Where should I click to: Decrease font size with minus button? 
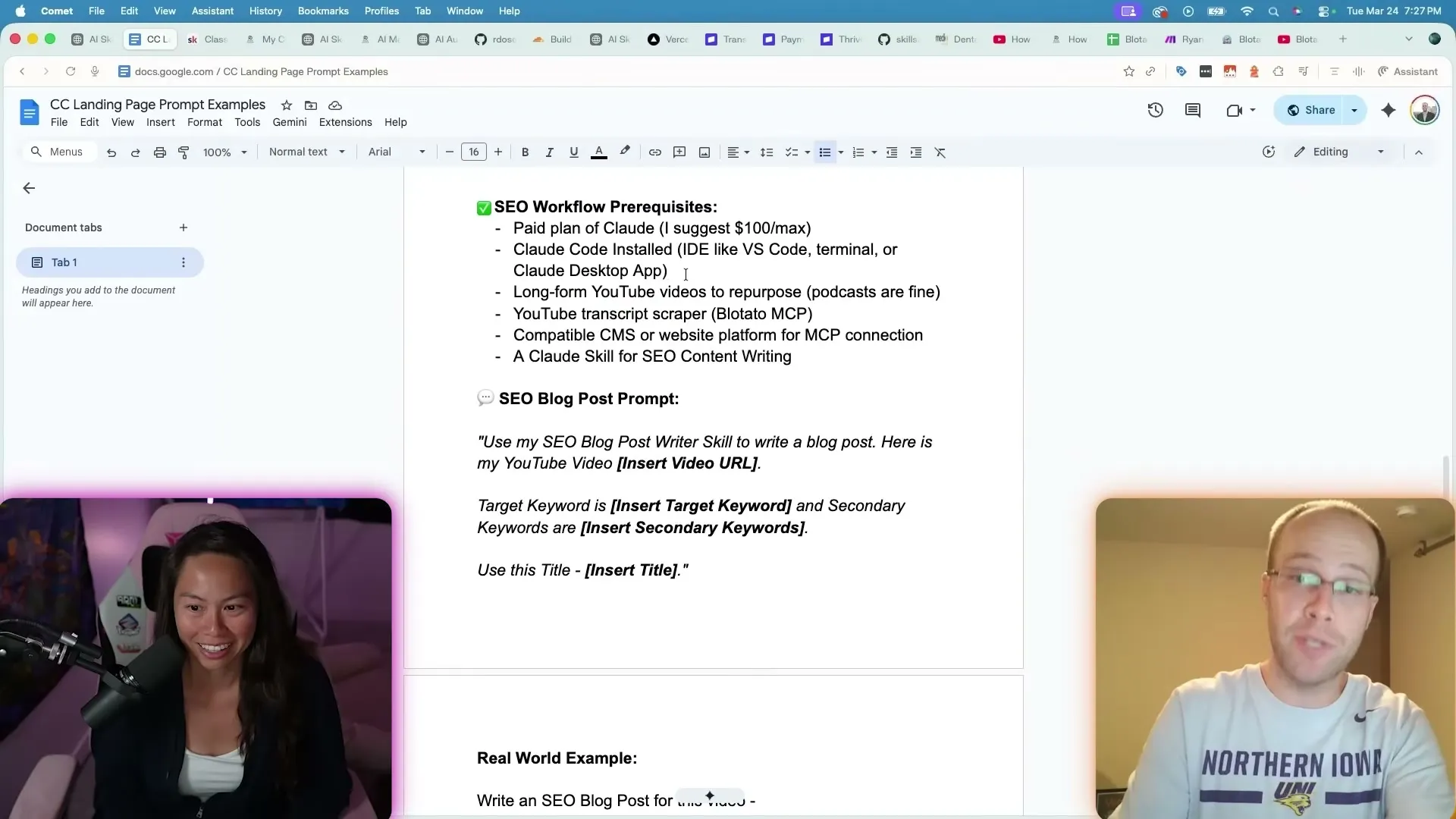click(x=449, y=152)
